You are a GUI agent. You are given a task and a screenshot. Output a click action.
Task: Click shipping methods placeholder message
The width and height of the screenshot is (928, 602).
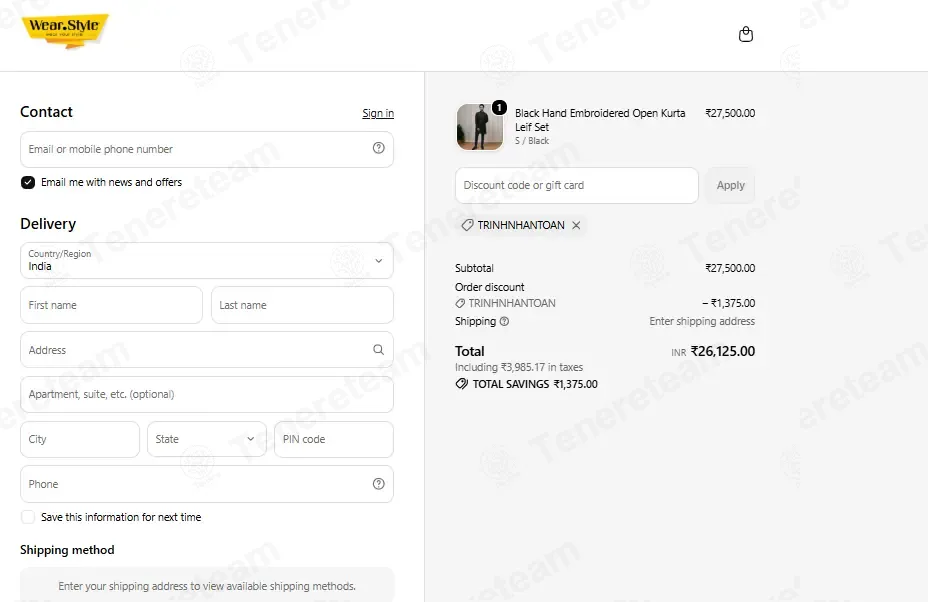point(207,586)
